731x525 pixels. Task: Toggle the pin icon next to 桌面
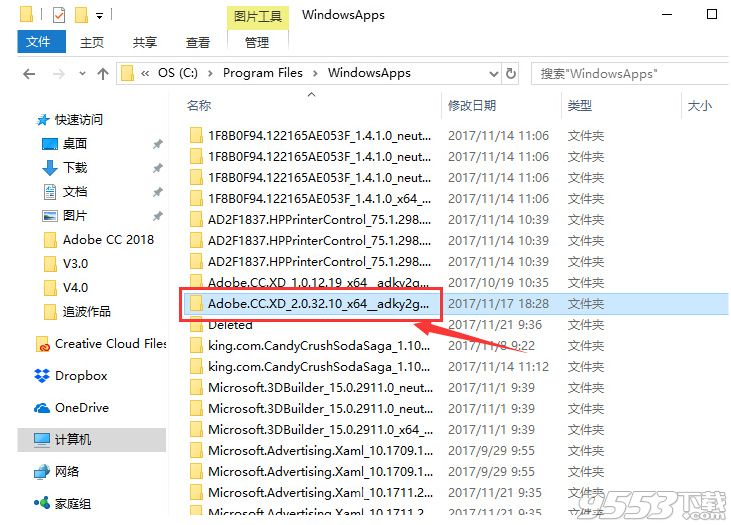(158, 144)
